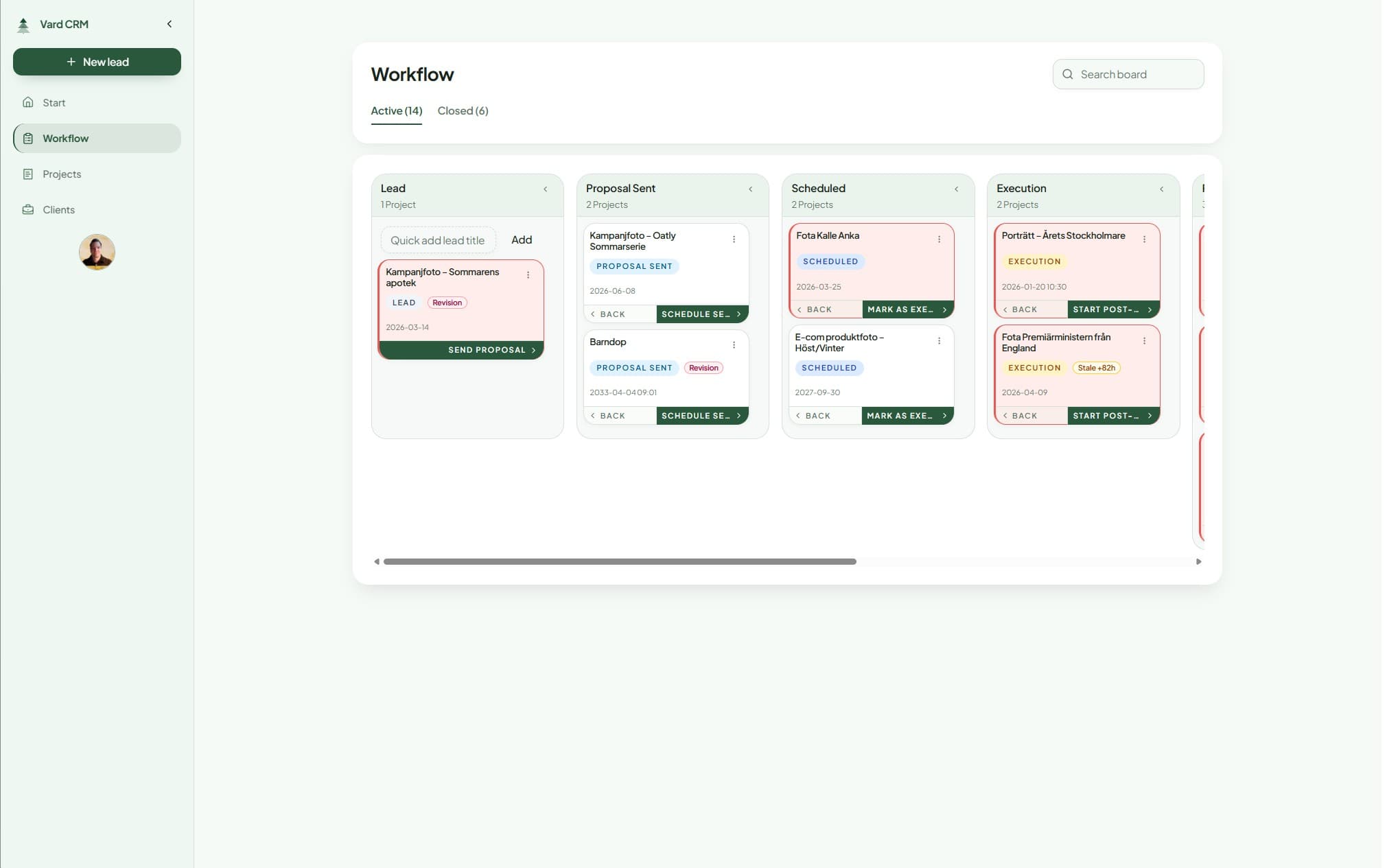Mark Fota Kalle Anka as executed
Image resolution: width=1387 pixels, height=868 pixels.
902,309
